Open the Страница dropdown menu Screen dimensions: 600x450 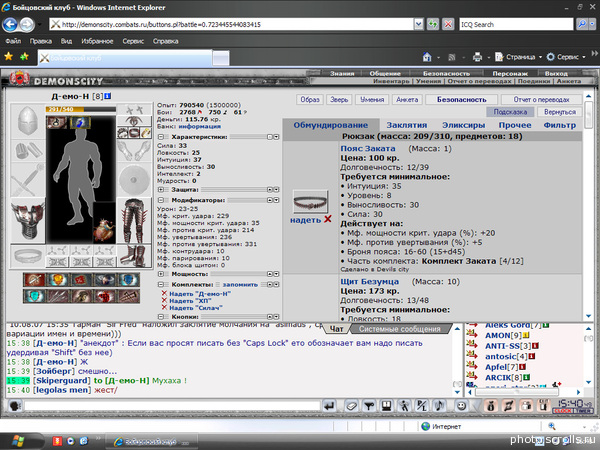519,57
